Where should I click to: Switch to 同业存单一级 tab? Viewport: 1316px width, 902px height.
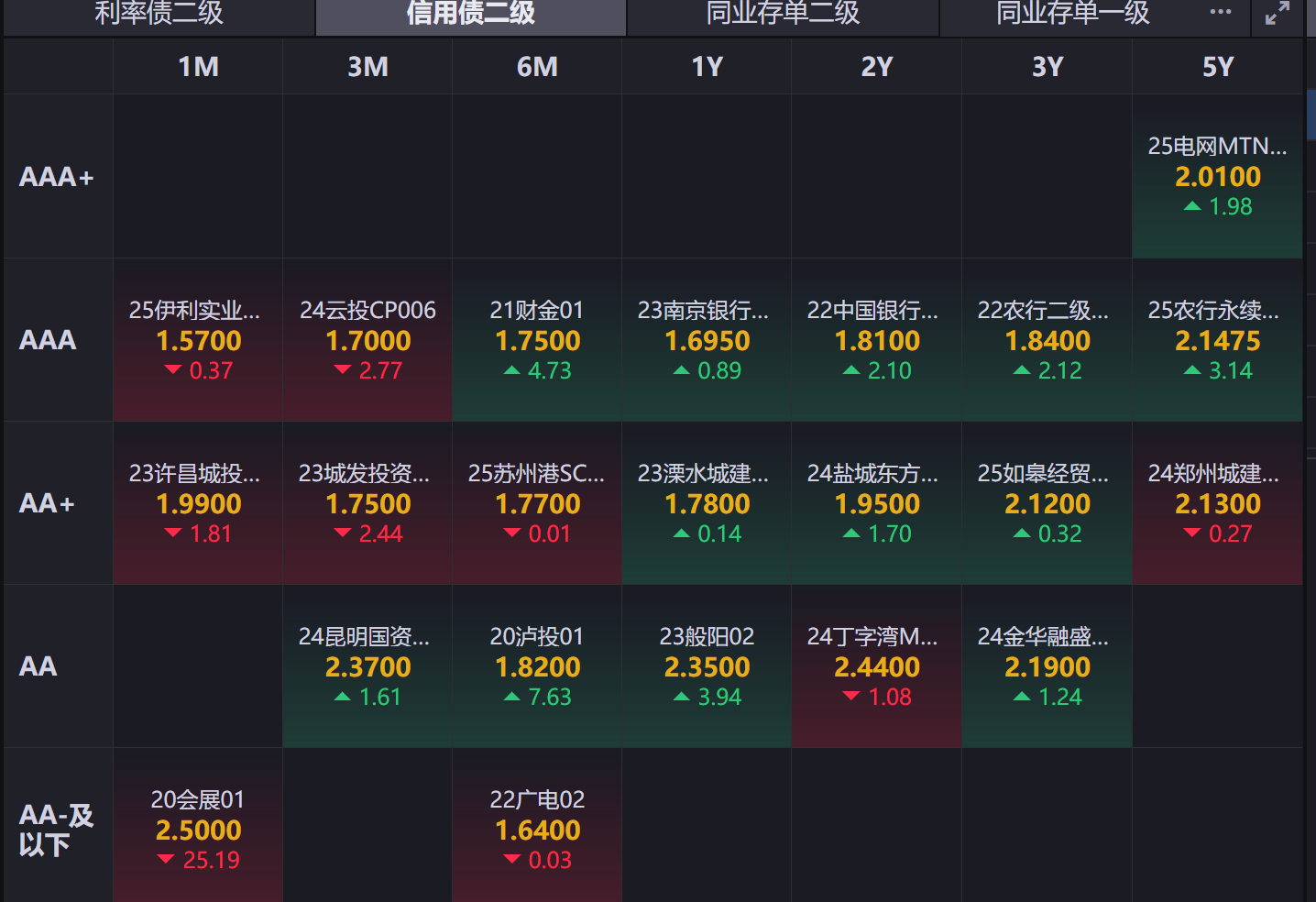1072,13
